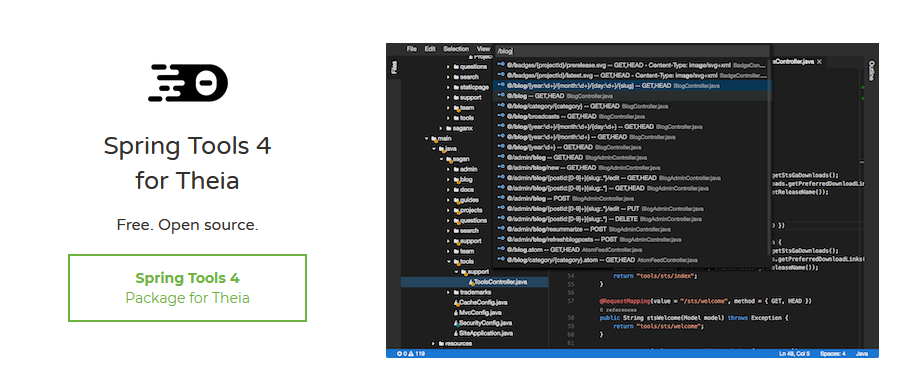Open the Selection menu
The image size is (922, 389).
tap(456, 49)
